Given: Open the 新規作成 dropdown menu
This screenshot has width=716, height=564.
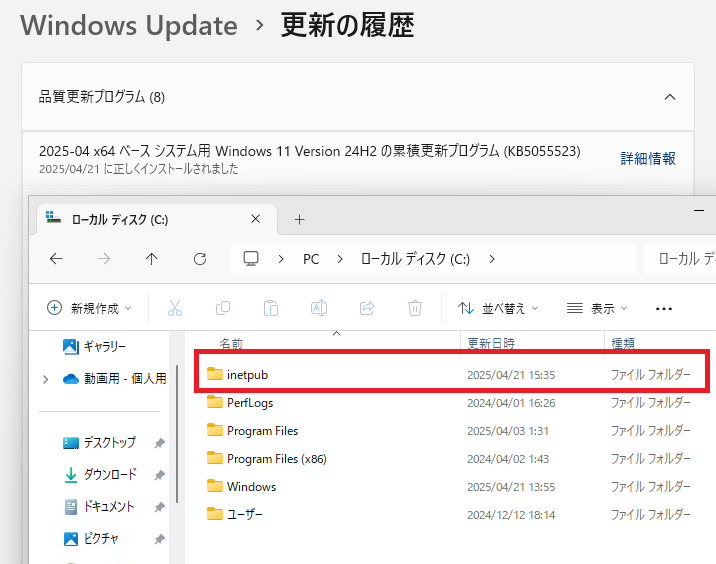Looking at the screenshot, I should click(90, 308).
